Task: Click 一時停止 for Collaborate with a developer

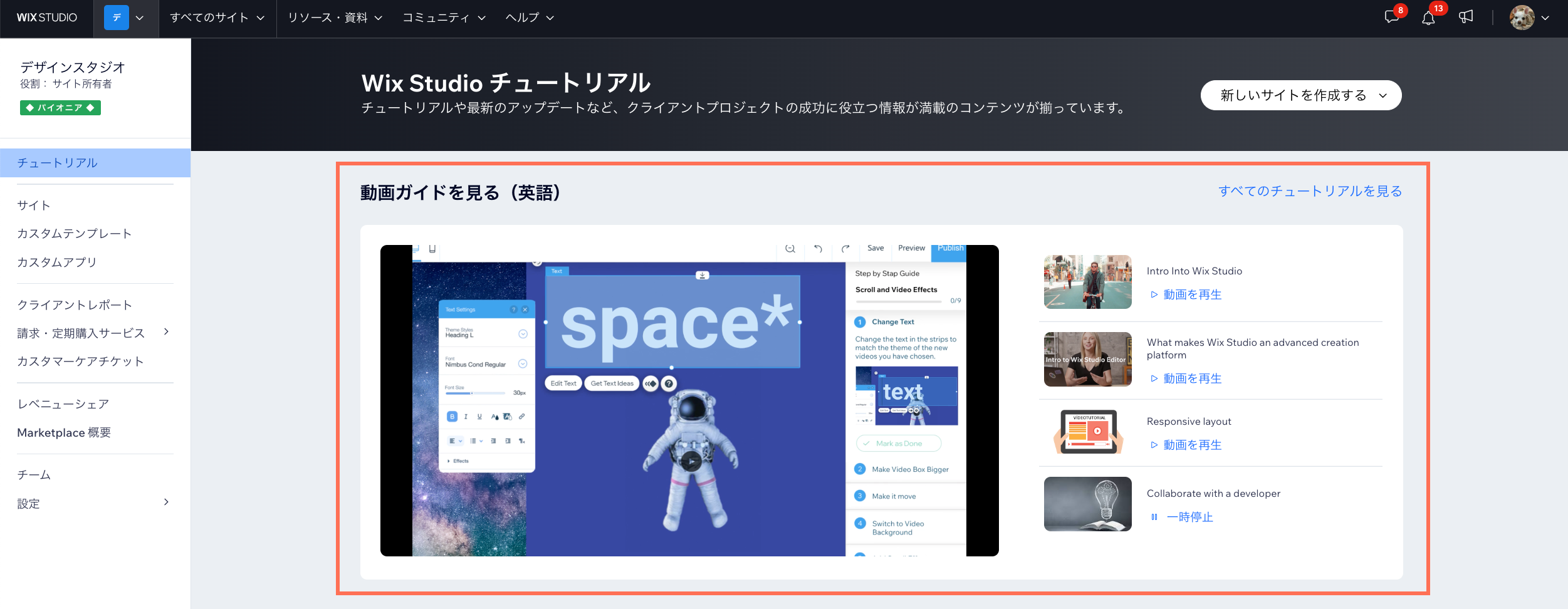Action: click(x=1189, y=517)
